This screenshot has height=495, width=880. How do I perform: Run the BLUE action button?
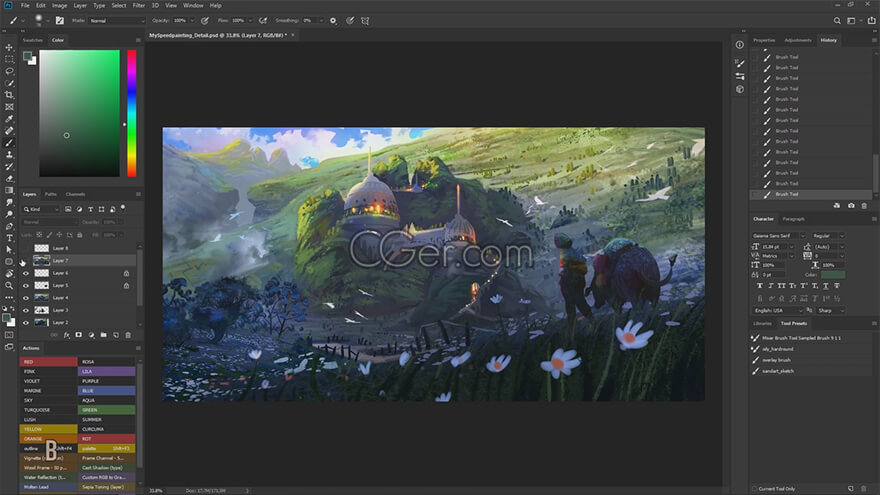(x=107, y=391)
